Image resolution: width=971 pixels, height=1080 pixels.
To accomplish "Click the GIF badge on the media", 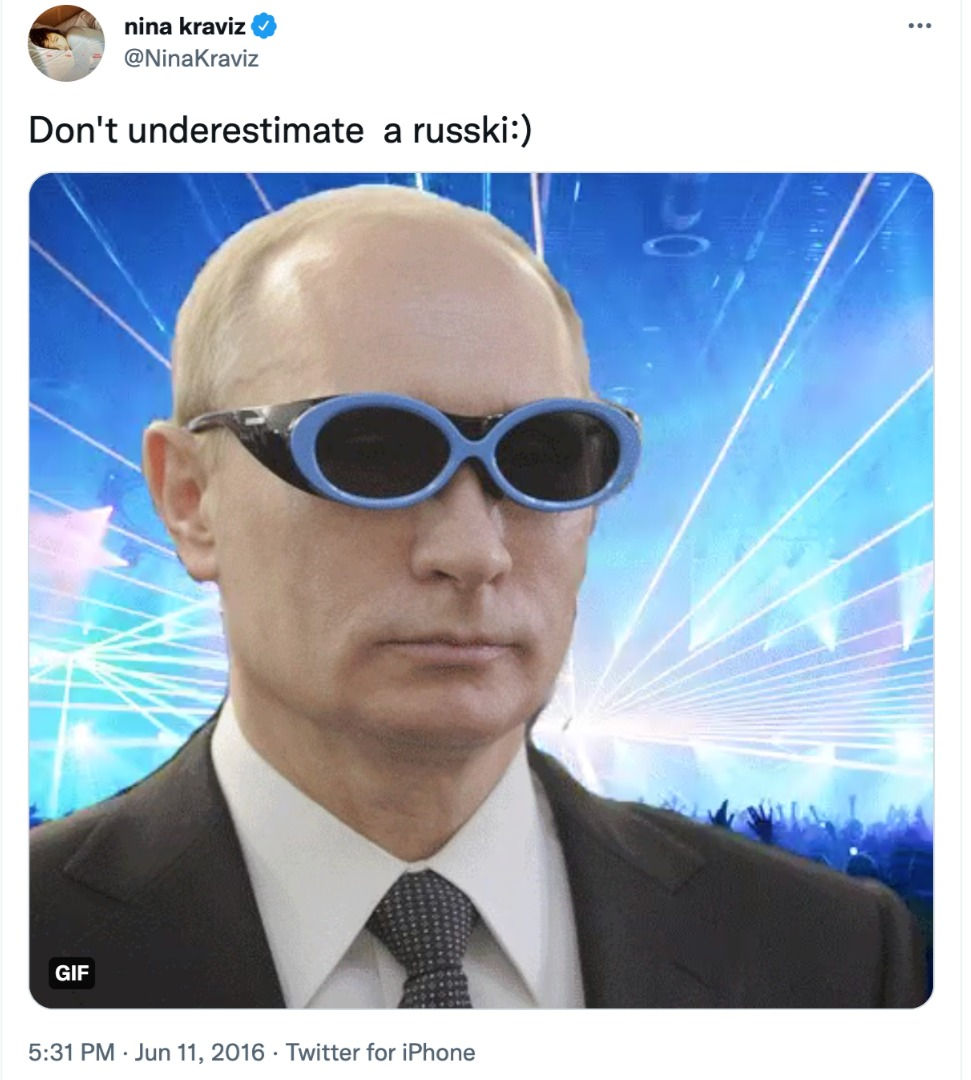I will [x=72, y=973].
